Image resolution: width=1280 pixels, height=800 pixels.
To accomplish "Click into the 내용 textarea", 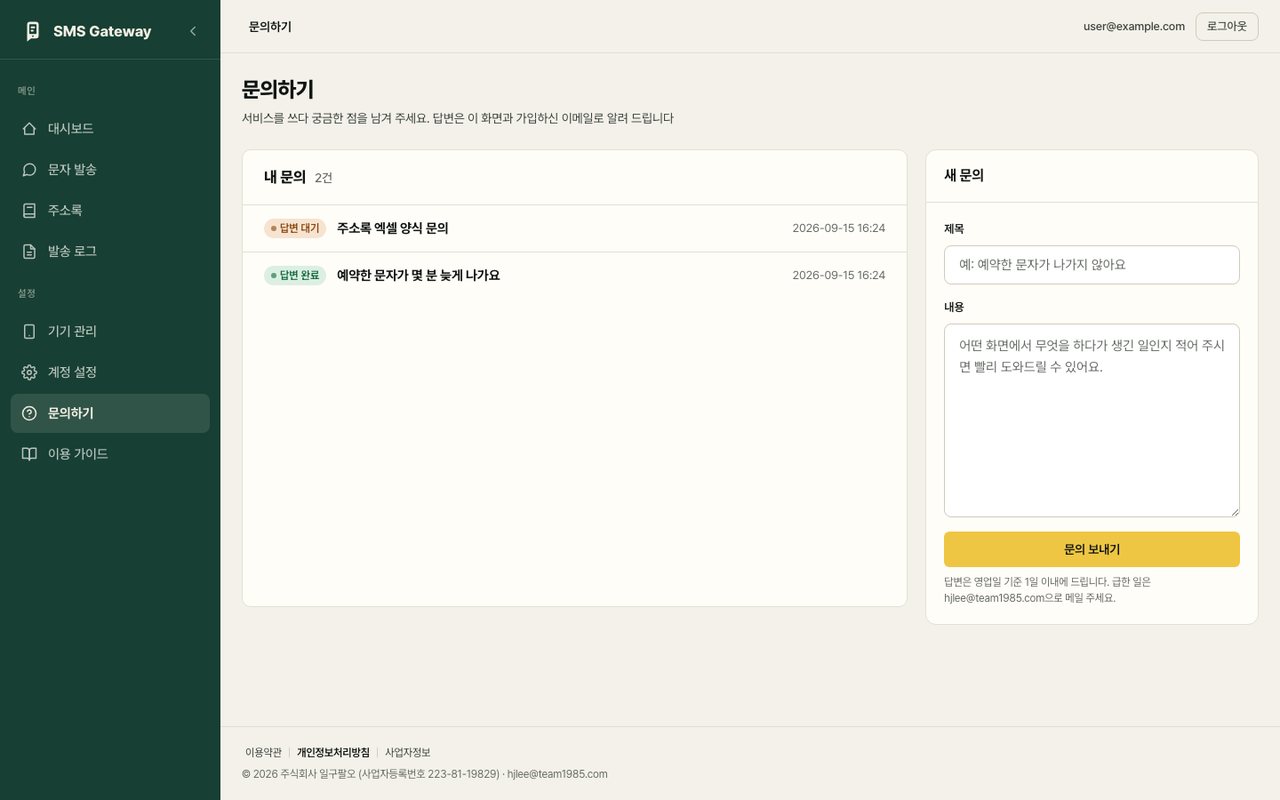I will point(1091,420).
